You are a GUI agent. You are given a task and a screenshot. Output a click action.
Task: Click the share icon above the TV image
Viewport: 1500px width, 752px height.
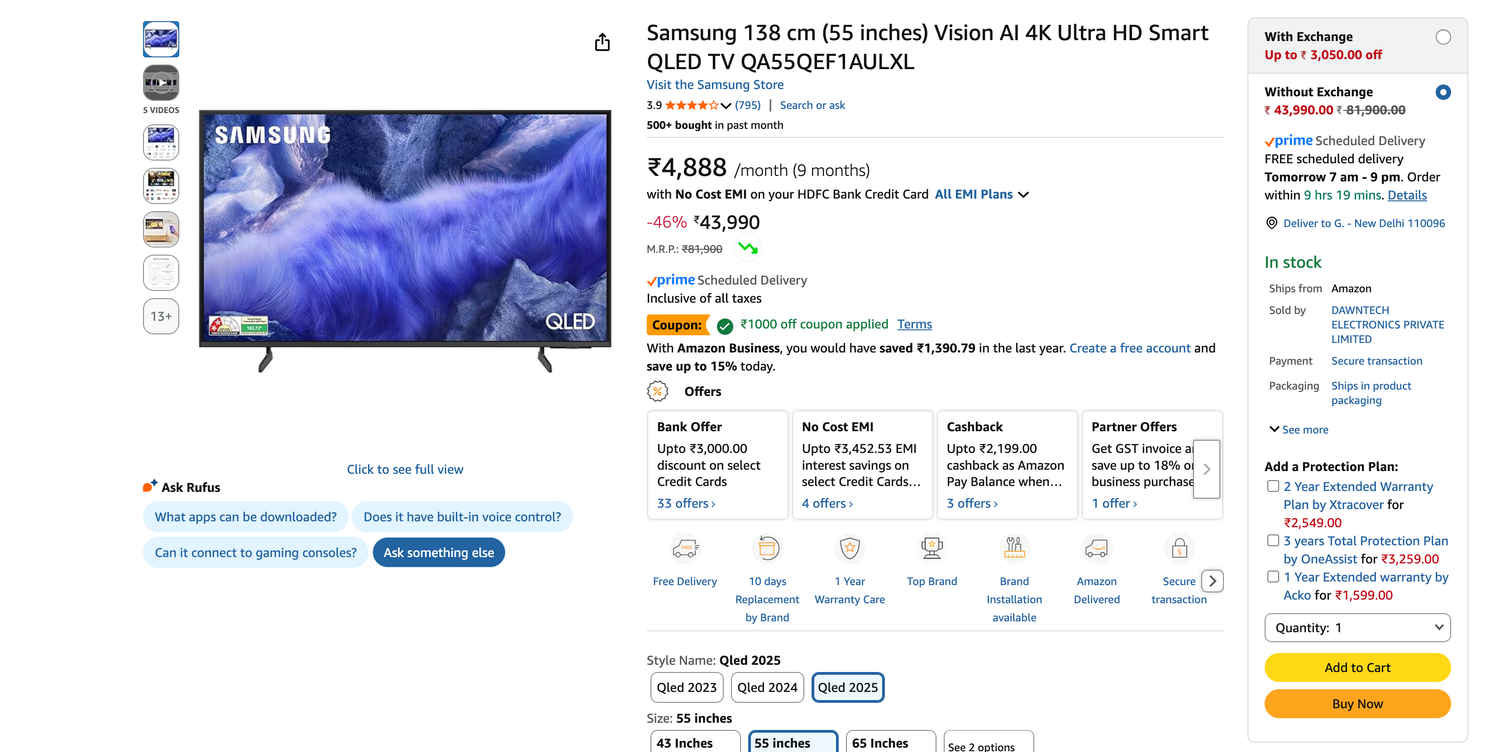(602, 42)
